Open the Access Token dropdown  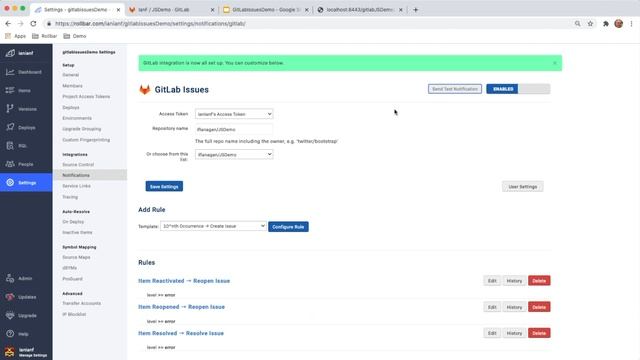[234, 114]
